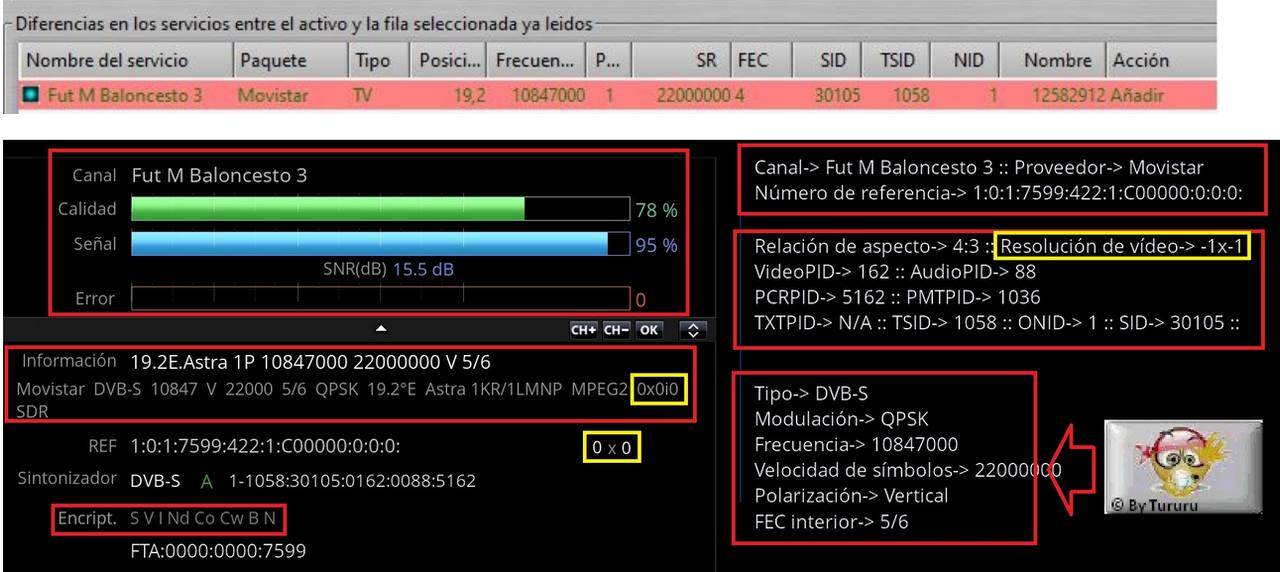The width and height of the screenshot is (1280, 572).
Task: Collapse the panel using the white up triangle
Action: click(x=381, y=328)
